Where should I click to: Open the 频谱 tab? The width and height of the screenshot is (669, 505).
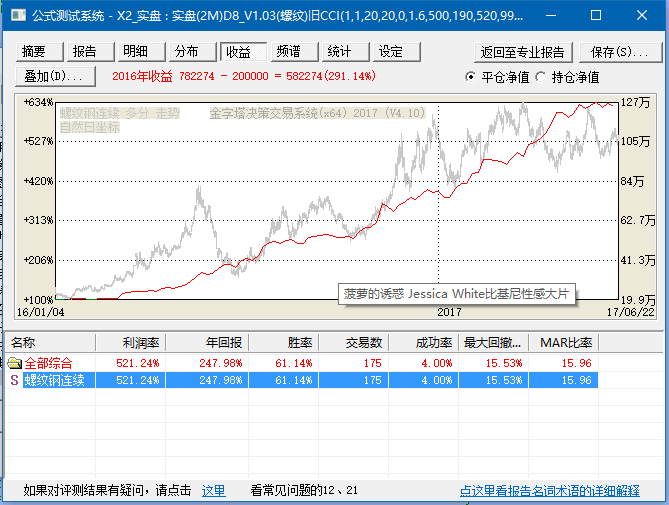(289, 52)
